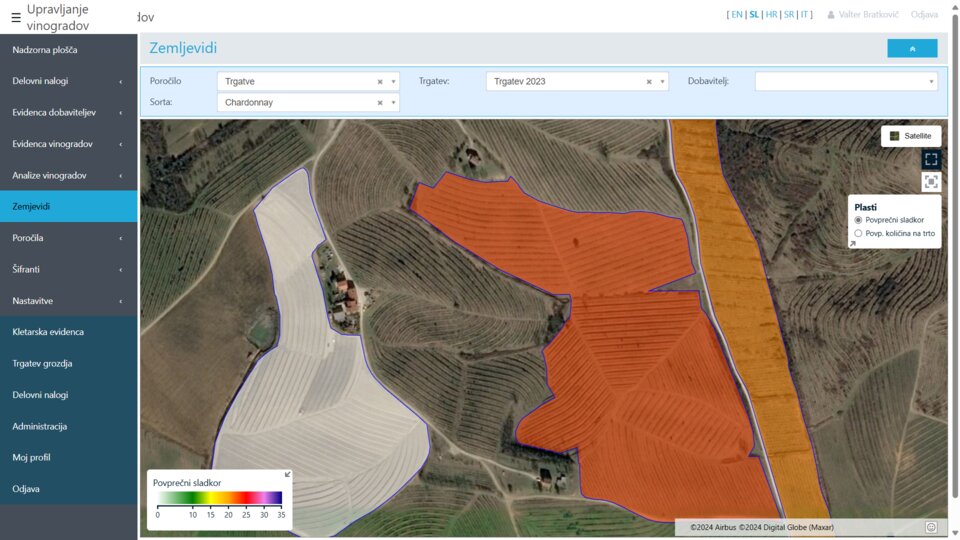960x540 pixels.
Task: Enter fullscreen map view
Action: pyautogui.click(x=931, y=159)
